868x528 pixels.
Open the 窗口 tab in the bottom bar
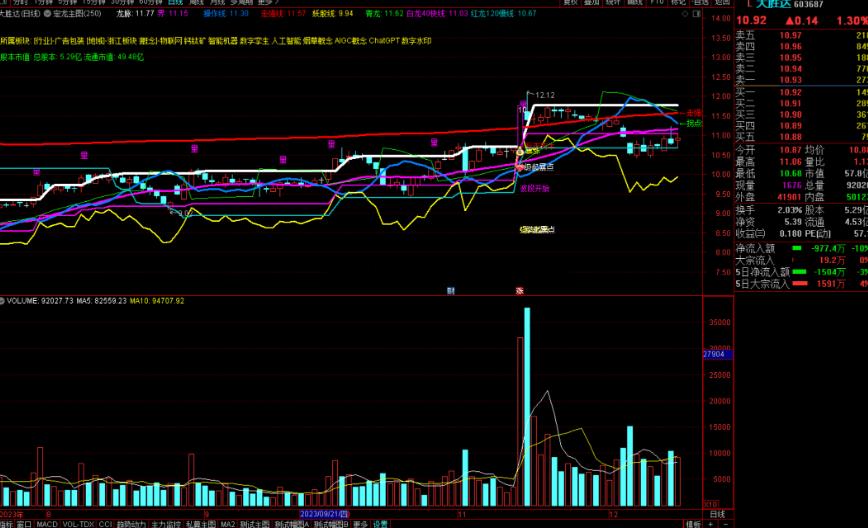(24, 524)
